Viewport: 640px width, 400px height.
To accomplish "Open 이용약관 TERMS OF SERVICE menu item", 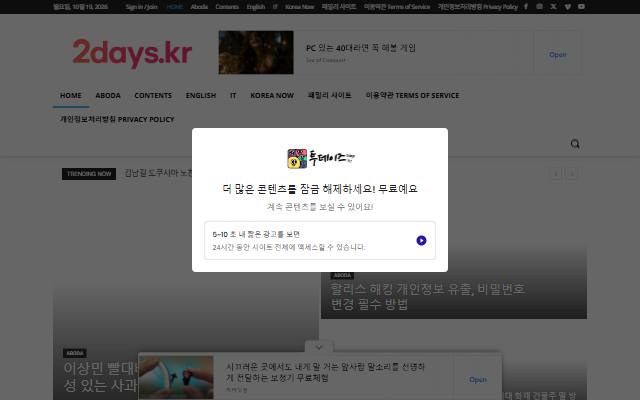I will (x=412, y=96).
